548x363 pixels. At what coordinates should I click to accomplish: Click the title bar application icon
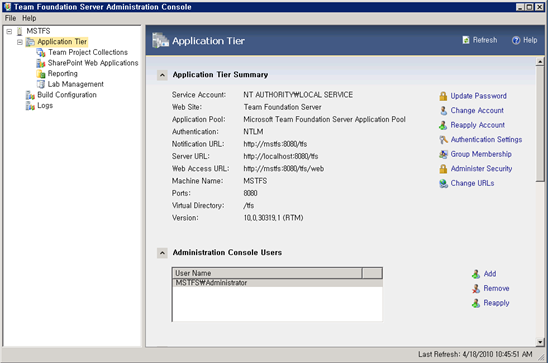click(7, 7)
